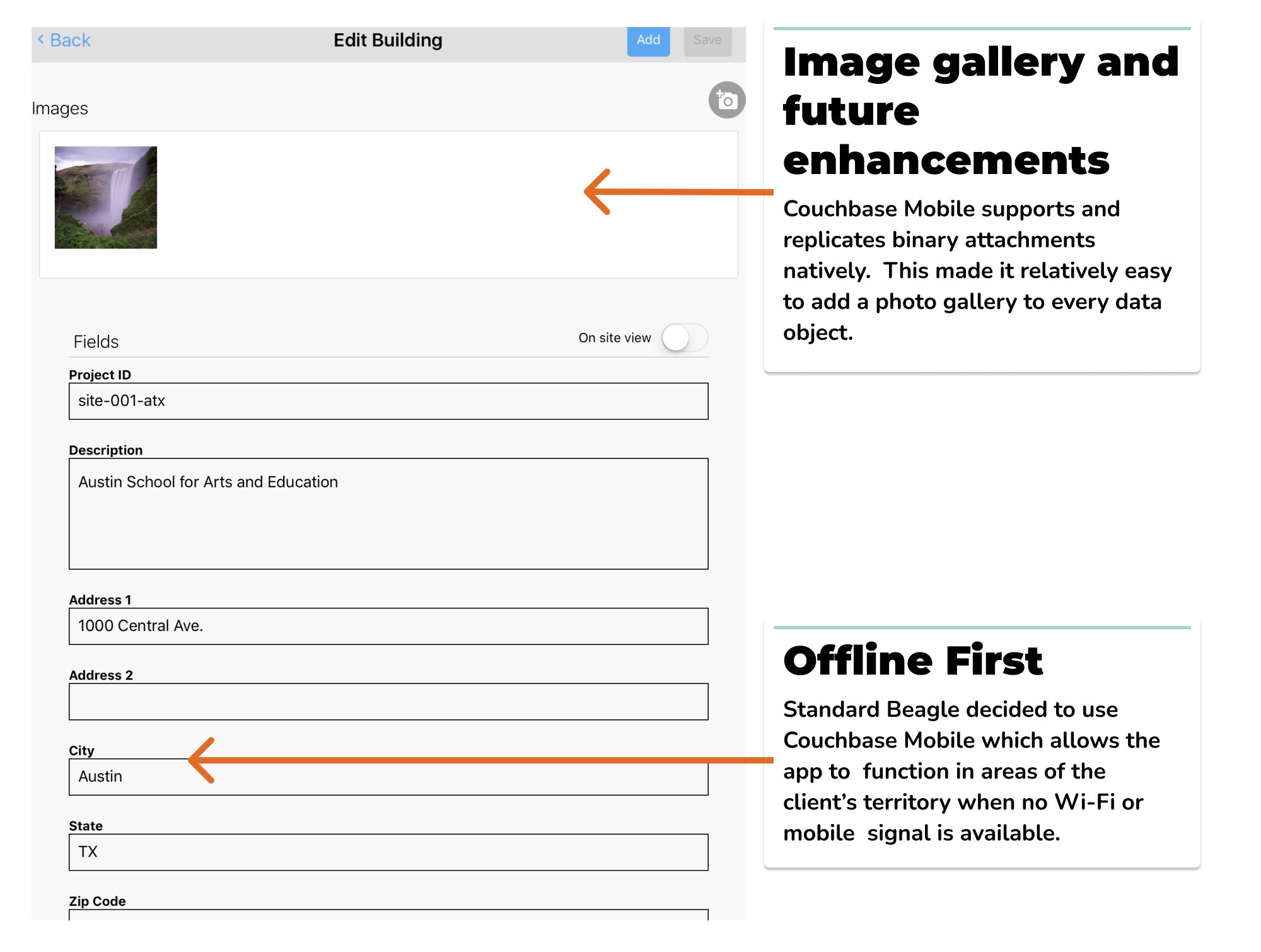Click the Address 1 field
The height and width of the screenshot is (952, 1261).
pyautogui.click(x=388, y=626)
